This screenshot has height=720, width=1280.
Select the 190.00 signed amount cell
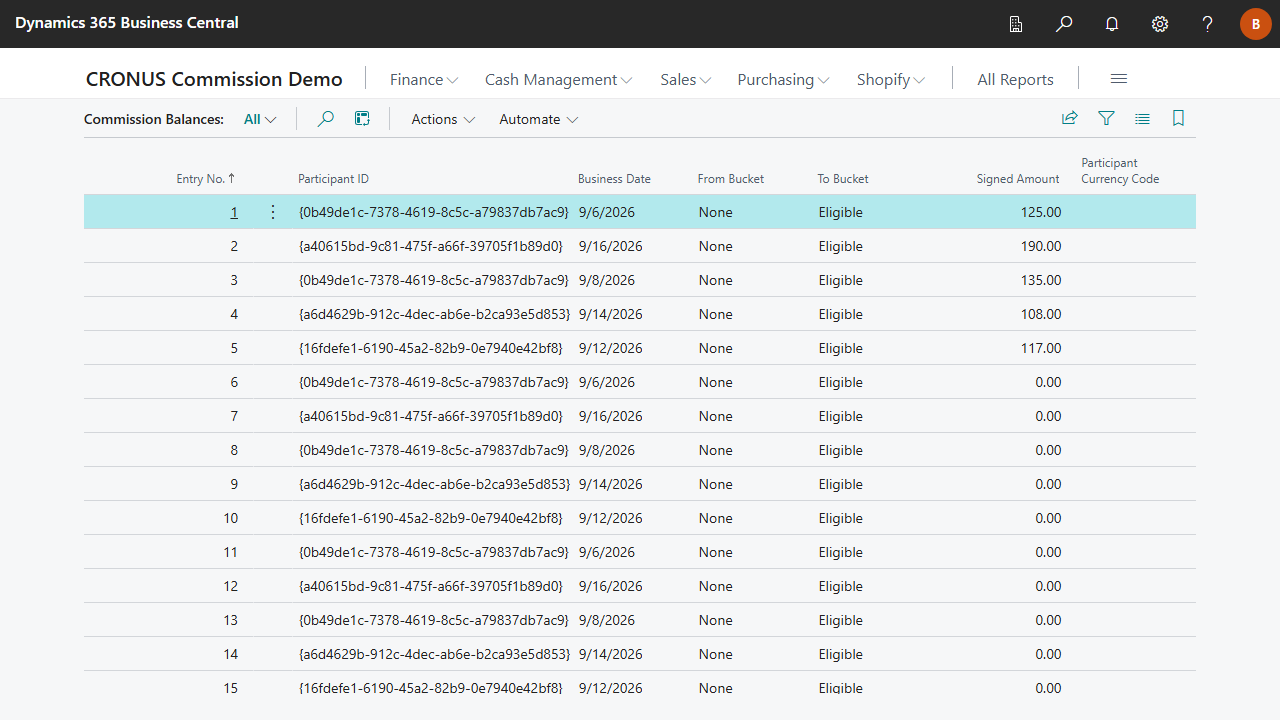click(1041, 246)
